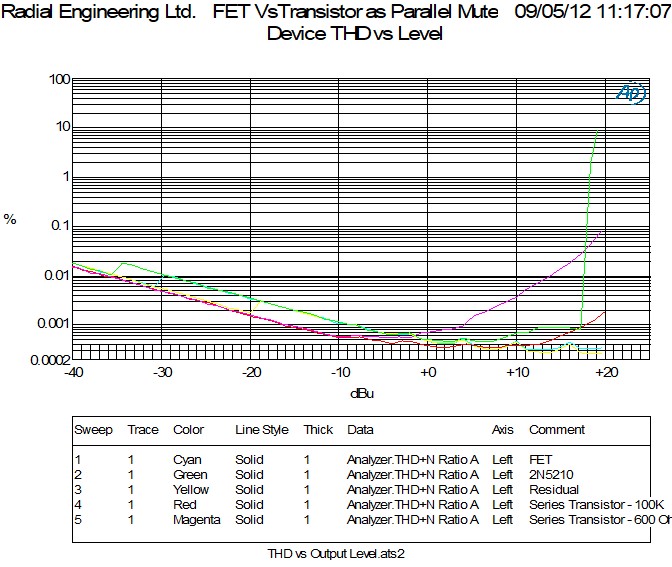Image resolution: width=672 pixels, height=567 pixels.
Task: Click 'Solid' line style in Cyan row
Action: click(x=249, y=460)
